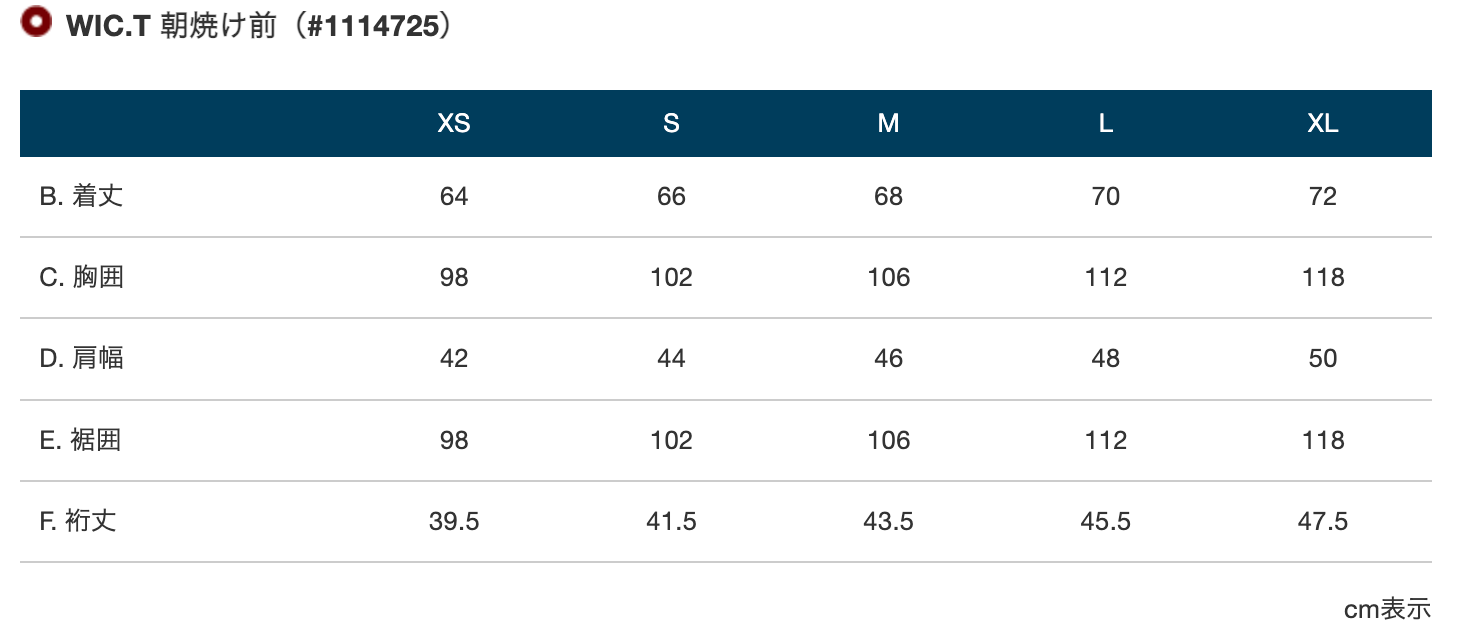Click the cm表示 unit note

[x=1387, y=608]
